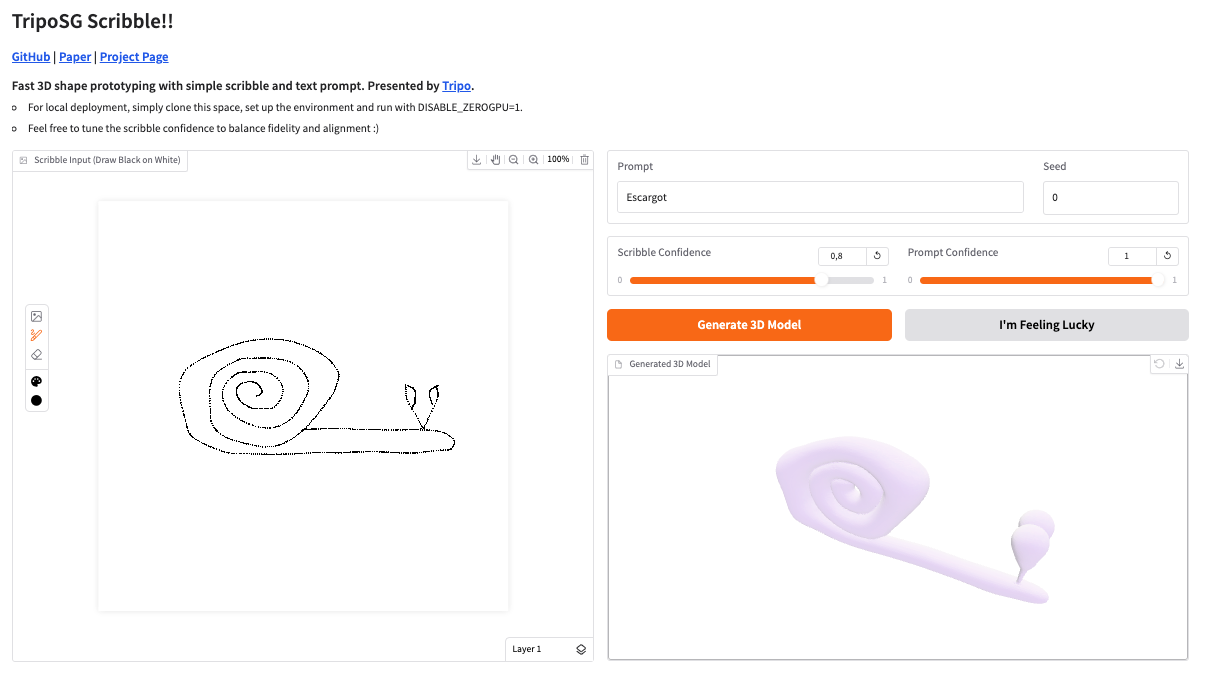Reset the generated 3D model view

[1159, 364]
